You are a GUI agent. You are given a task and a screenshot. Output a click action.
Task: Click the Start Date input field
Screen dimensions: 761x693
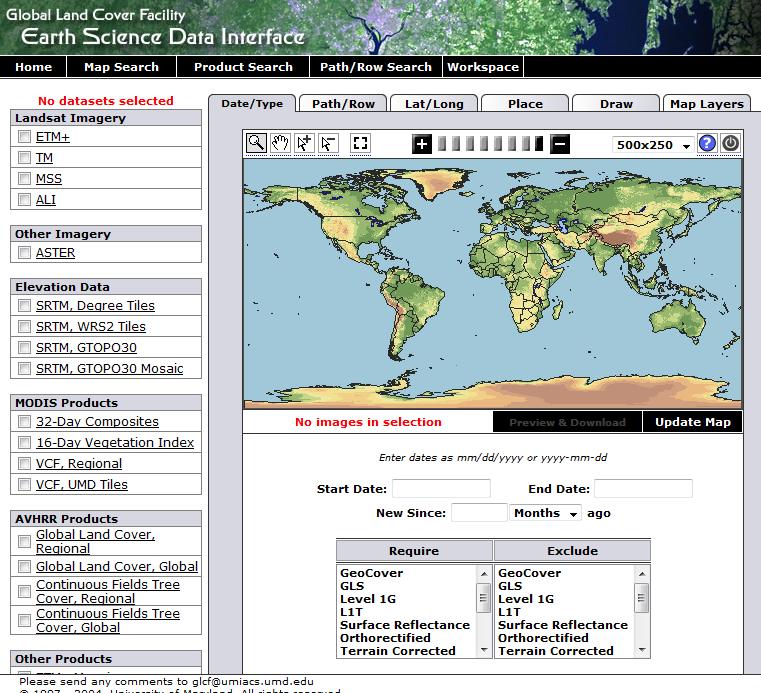coord(441,488)
